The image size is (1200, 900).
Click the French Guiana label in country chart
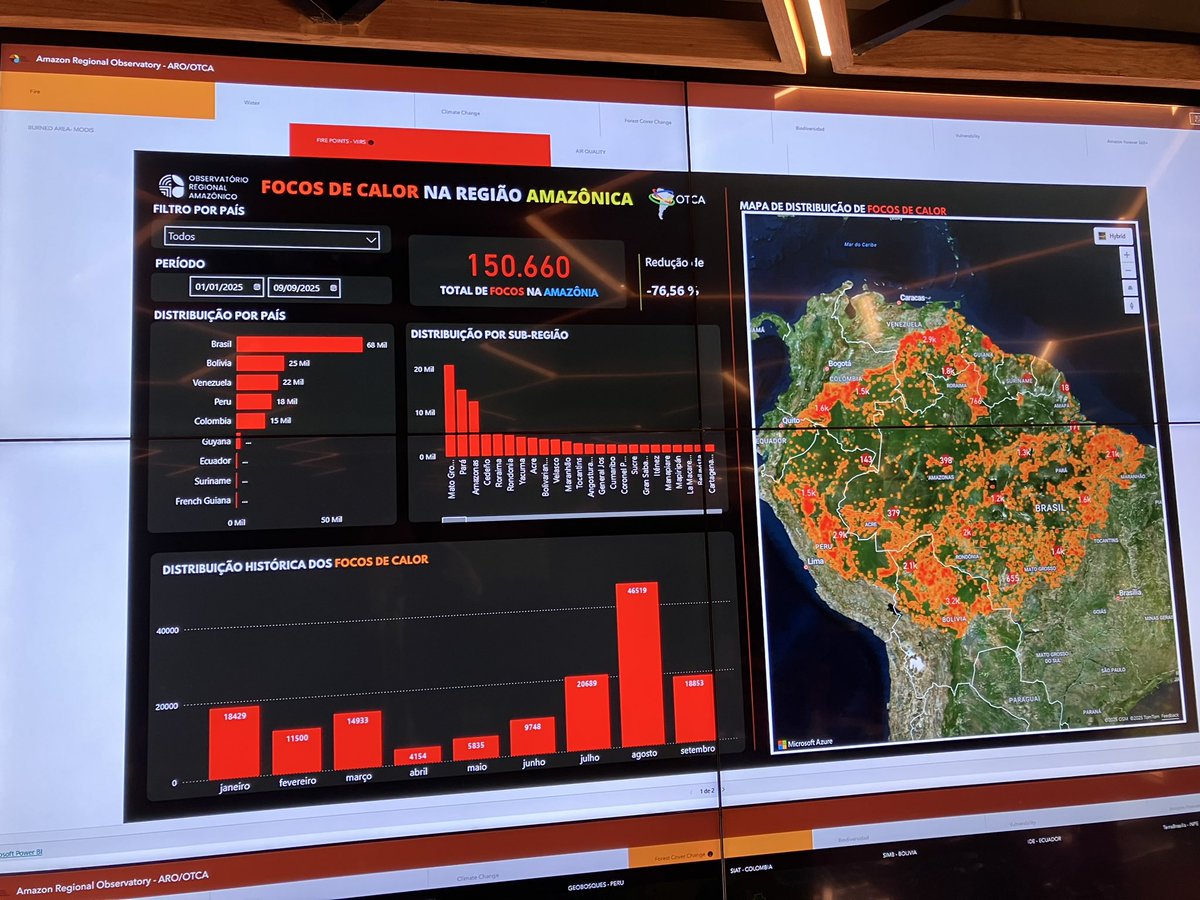click(x=203, y=501)
